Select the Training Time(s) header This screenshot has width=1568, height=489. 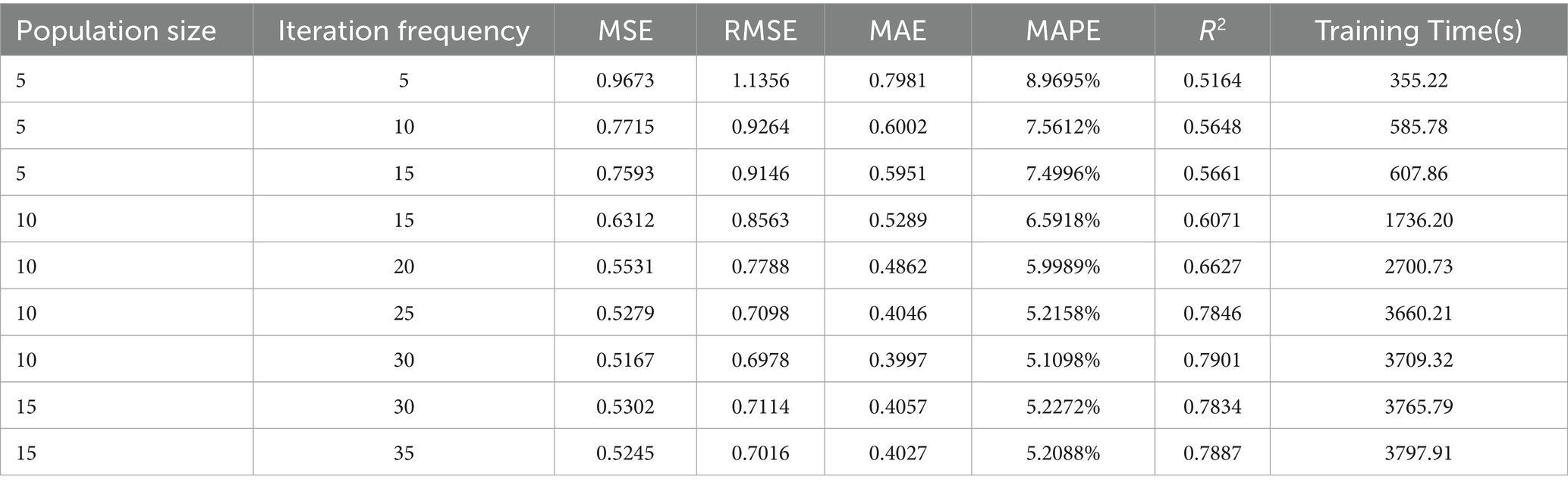pyautogui.click(x=1419, y=31)
